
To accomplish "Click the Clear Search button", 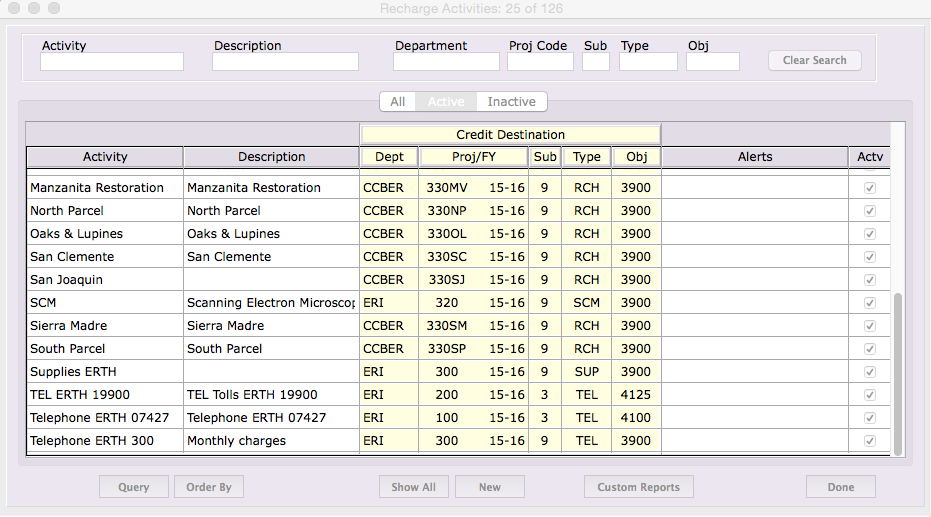I will 814,61.
